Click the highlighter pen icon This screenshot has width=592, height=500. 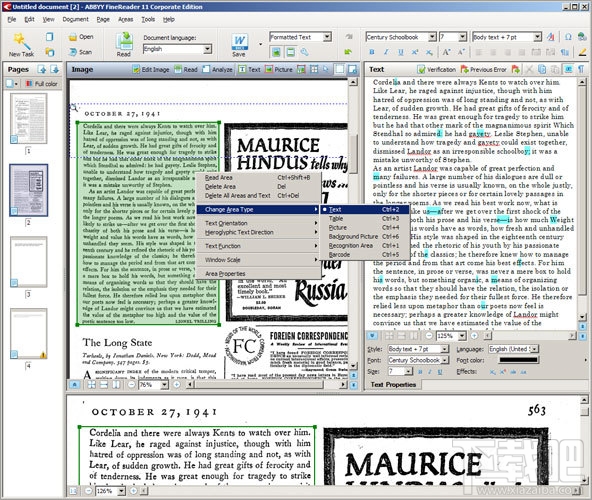tap(583, 52)
